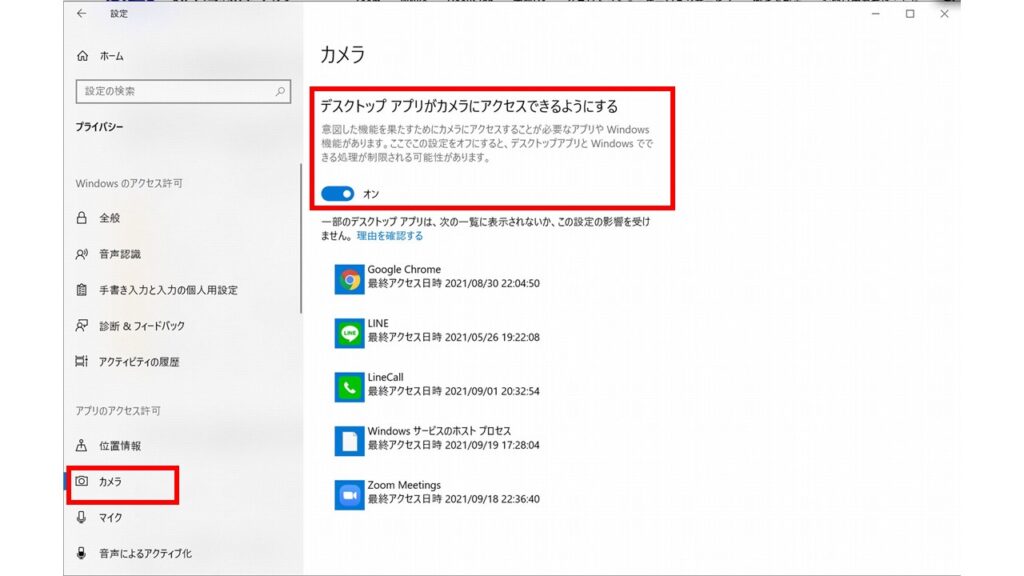This screenshot has width=1024, height=576.
Task: Toggle desktop app camera access switch
Action: point(338,194)
